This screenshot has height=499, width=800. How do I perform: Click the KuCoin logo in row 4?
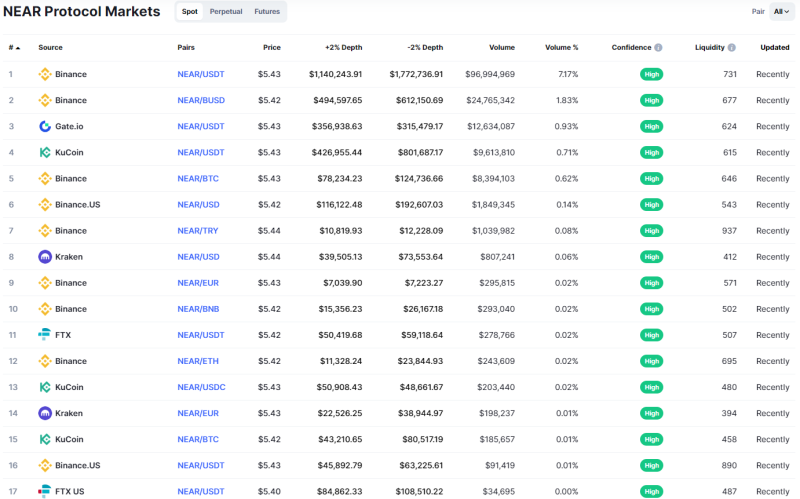coord(45,153)
